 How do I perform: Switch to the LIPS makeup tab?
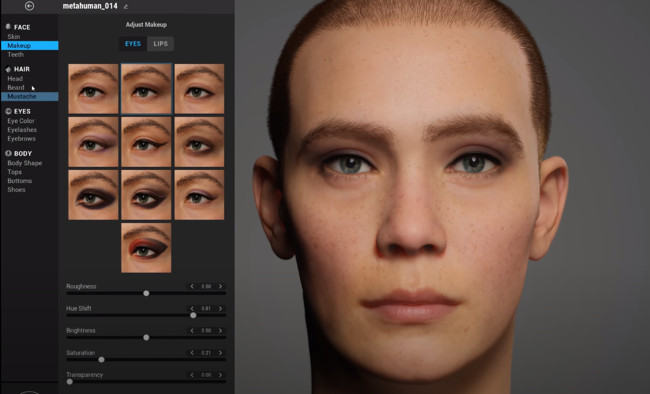[160, 44]
